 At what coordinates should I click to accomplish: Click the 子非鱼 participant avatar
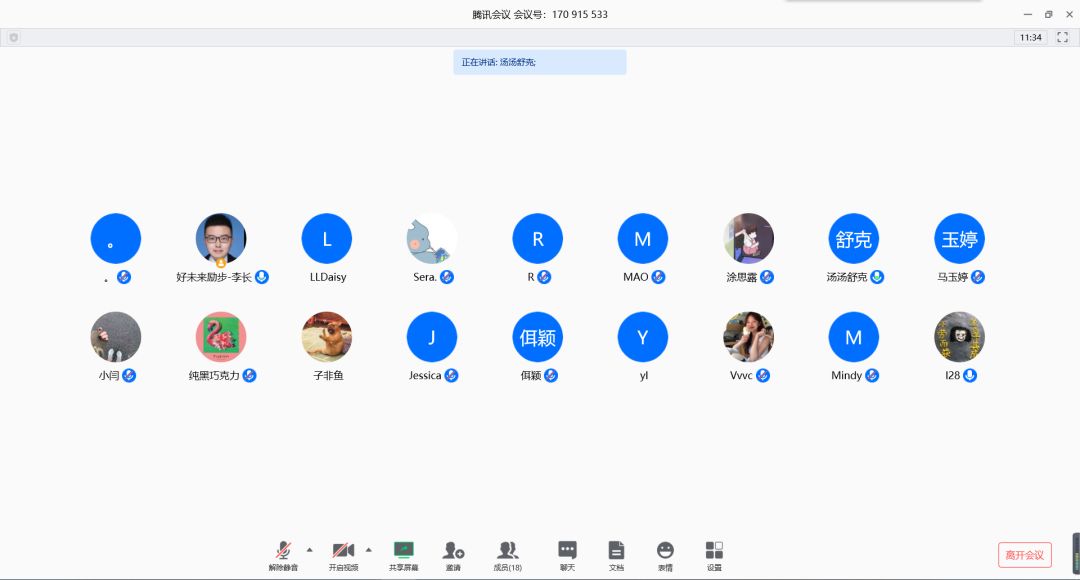click(x=327, y=337)
